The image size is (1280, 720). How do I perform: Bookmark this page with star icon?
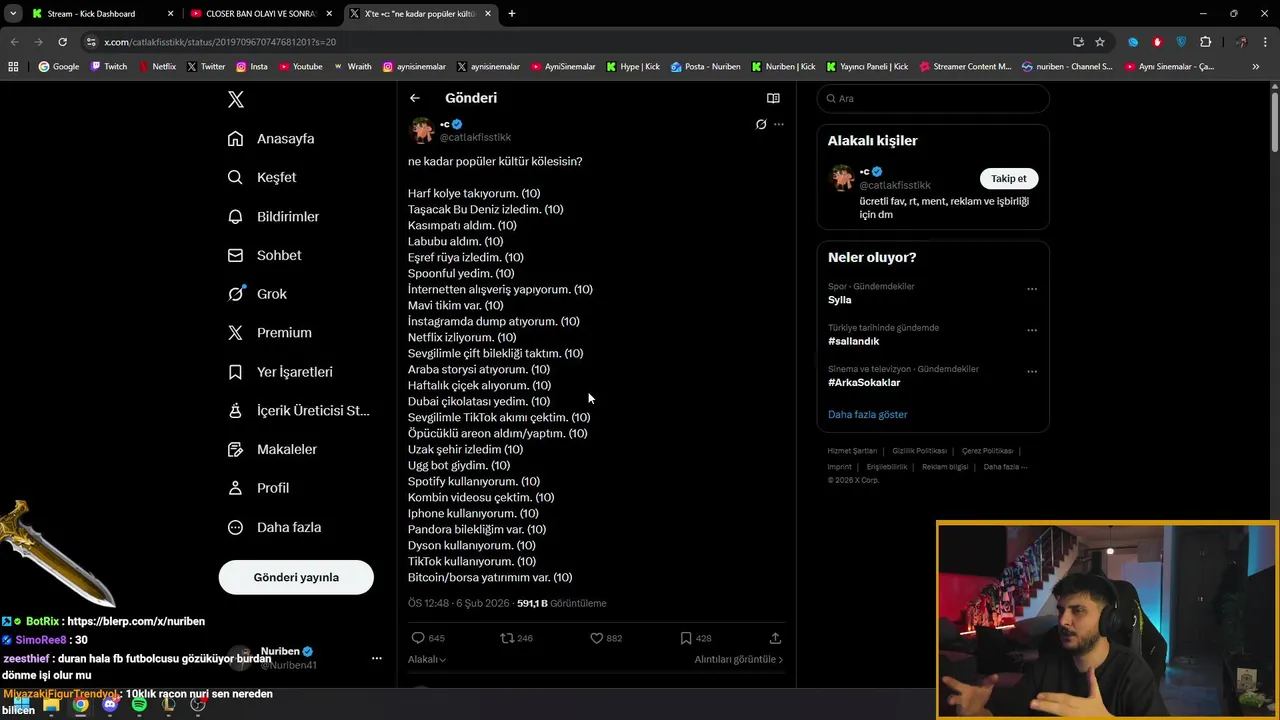pyautogui.click(x=1100, y=42)
